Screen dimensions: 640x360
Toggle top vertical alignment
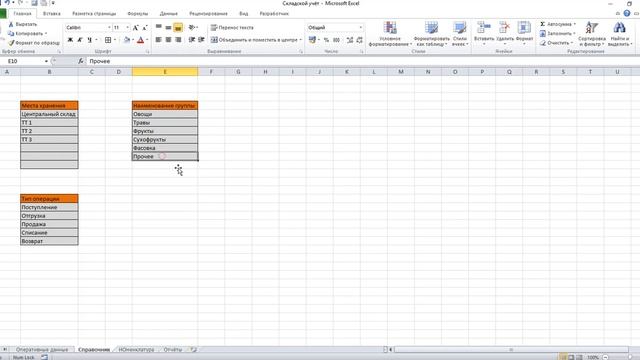(159, 27)
